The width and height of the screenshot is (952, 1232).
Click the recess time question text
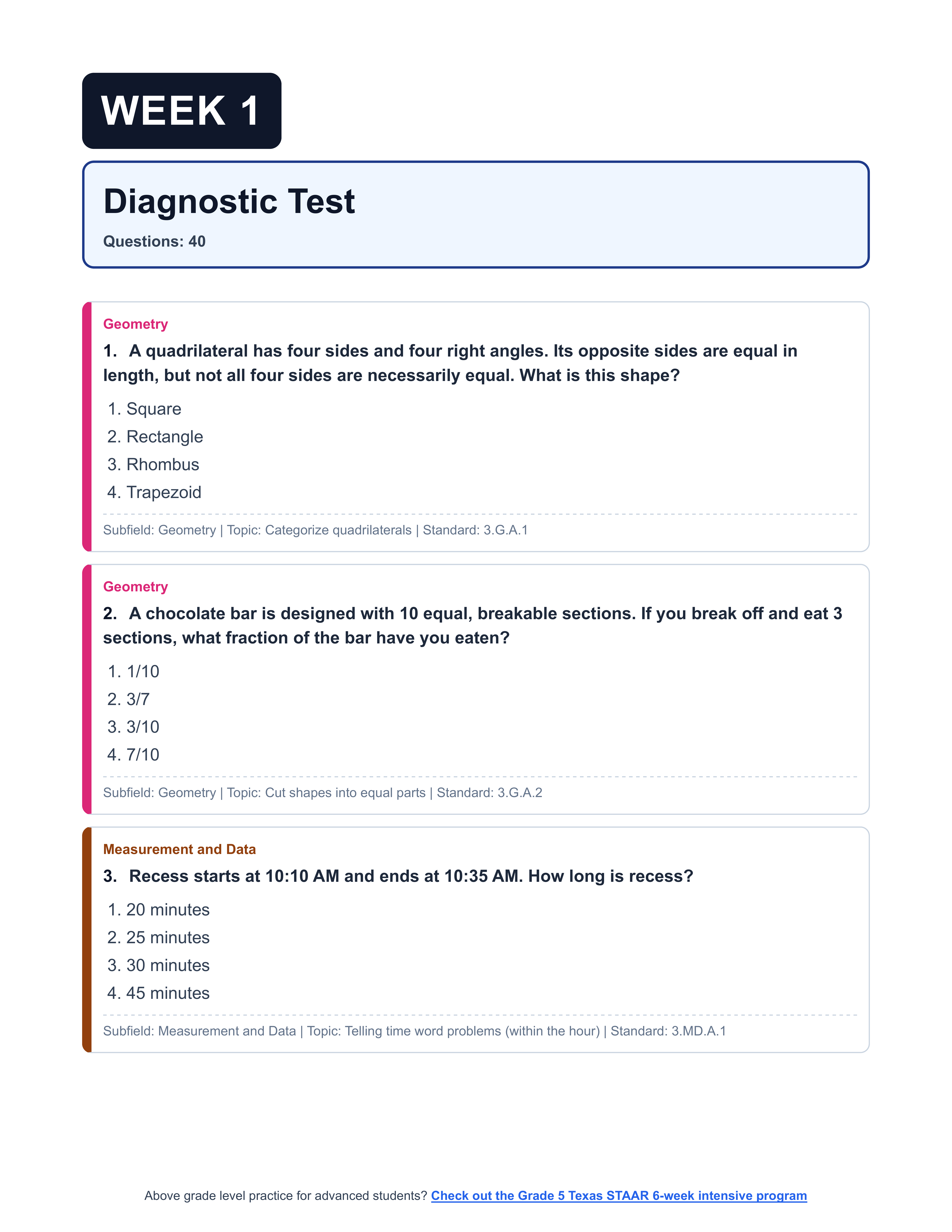point(411,876)
